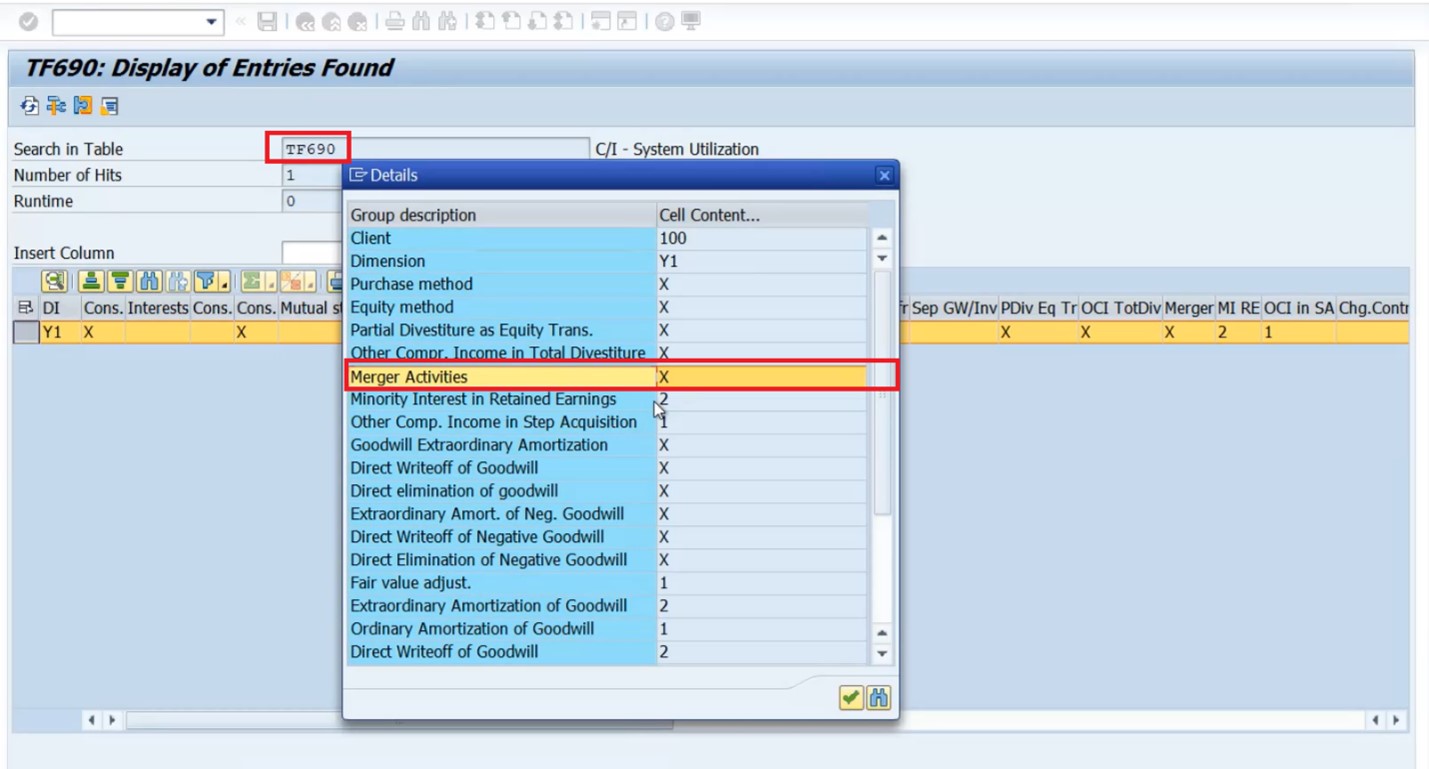Viewport: 1429px width, 769px height.
Task: Click the ALV Details magnifier icon
Action: point(54,282)
